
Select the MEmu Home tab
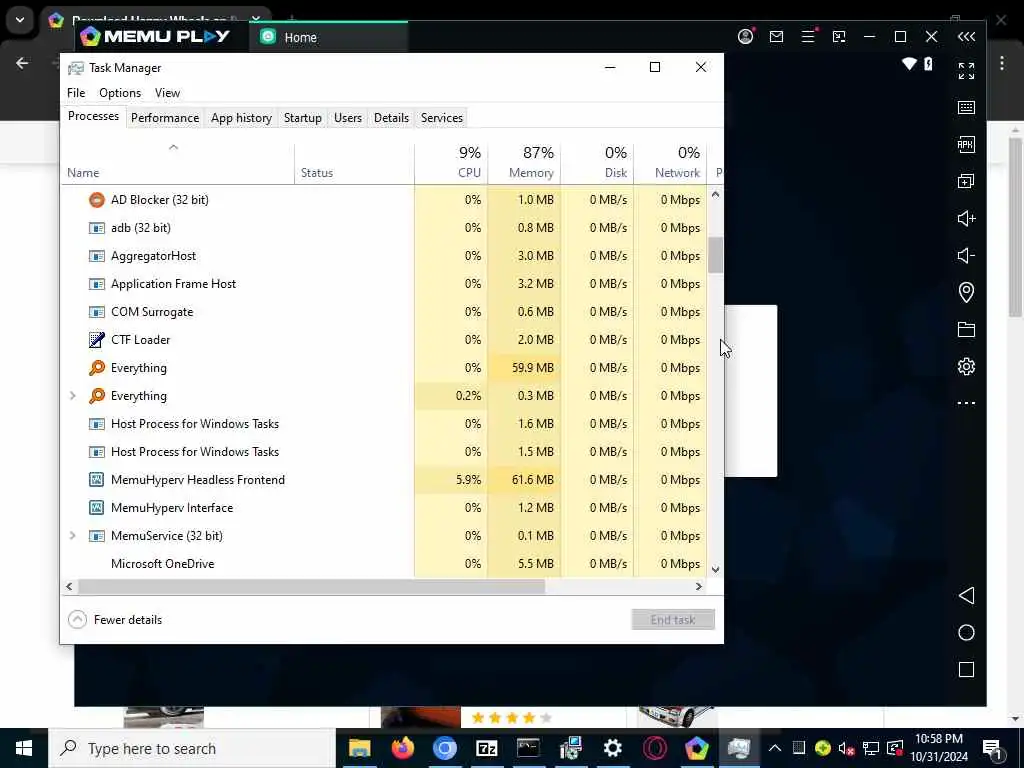pyautogui.click(x=328, y=37)
